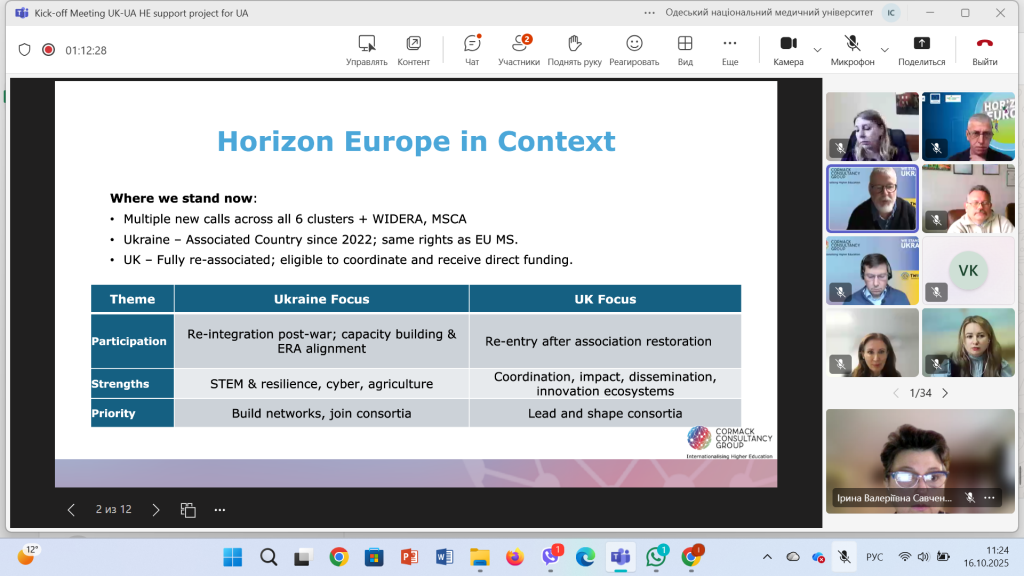Show hidden system tray icons
This screenshot has height=576, width=1024.
[767, 556]
